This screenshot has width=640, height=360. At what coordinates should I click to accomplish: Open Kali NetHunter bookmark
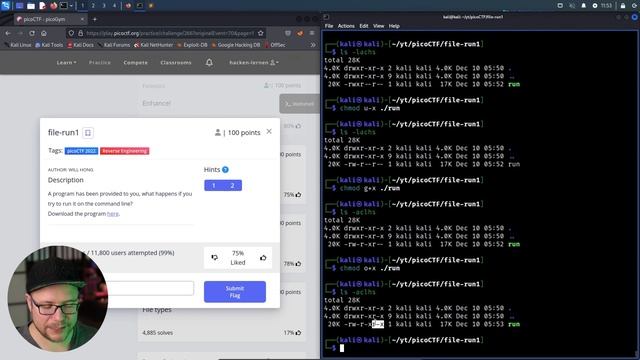tap(153, 45)
